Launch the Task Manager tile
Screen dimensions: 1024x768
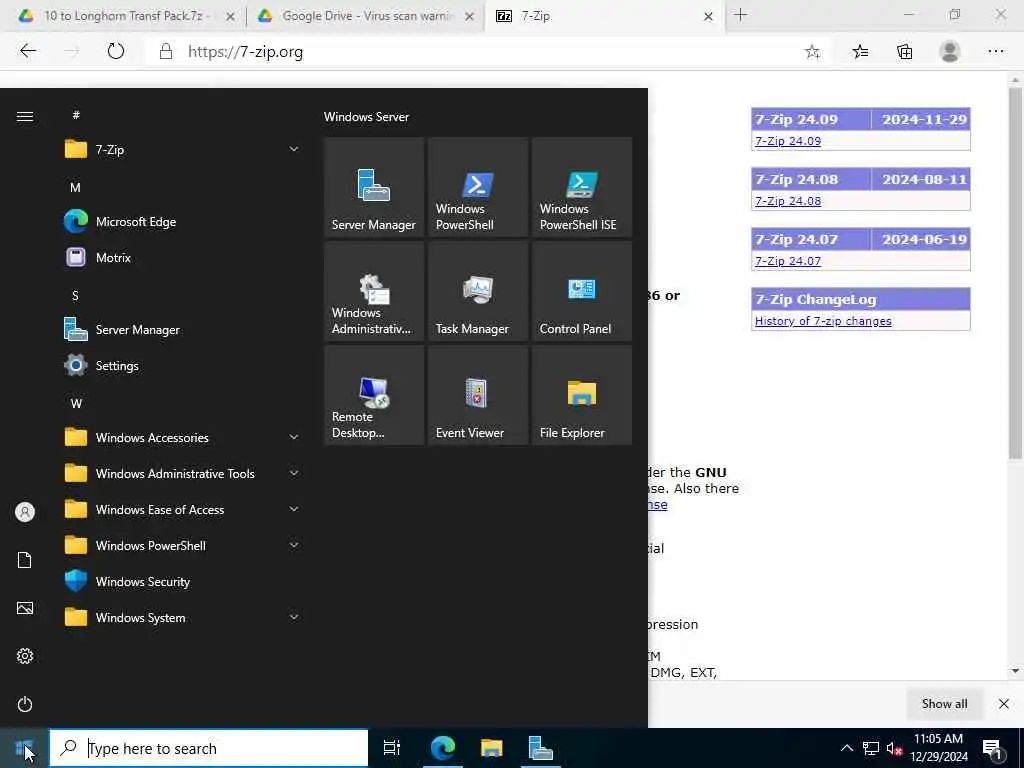tap(477, 291)
